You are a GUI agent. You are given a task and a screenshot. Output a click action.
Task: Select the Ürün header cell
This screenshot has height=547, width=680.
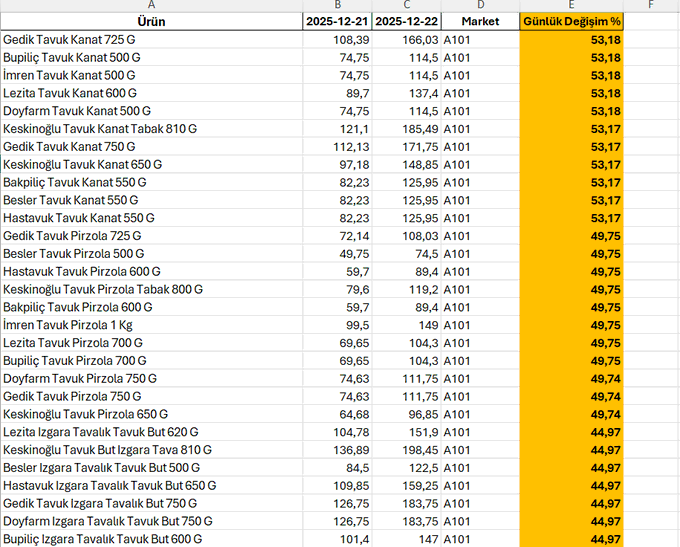[151, 21]
